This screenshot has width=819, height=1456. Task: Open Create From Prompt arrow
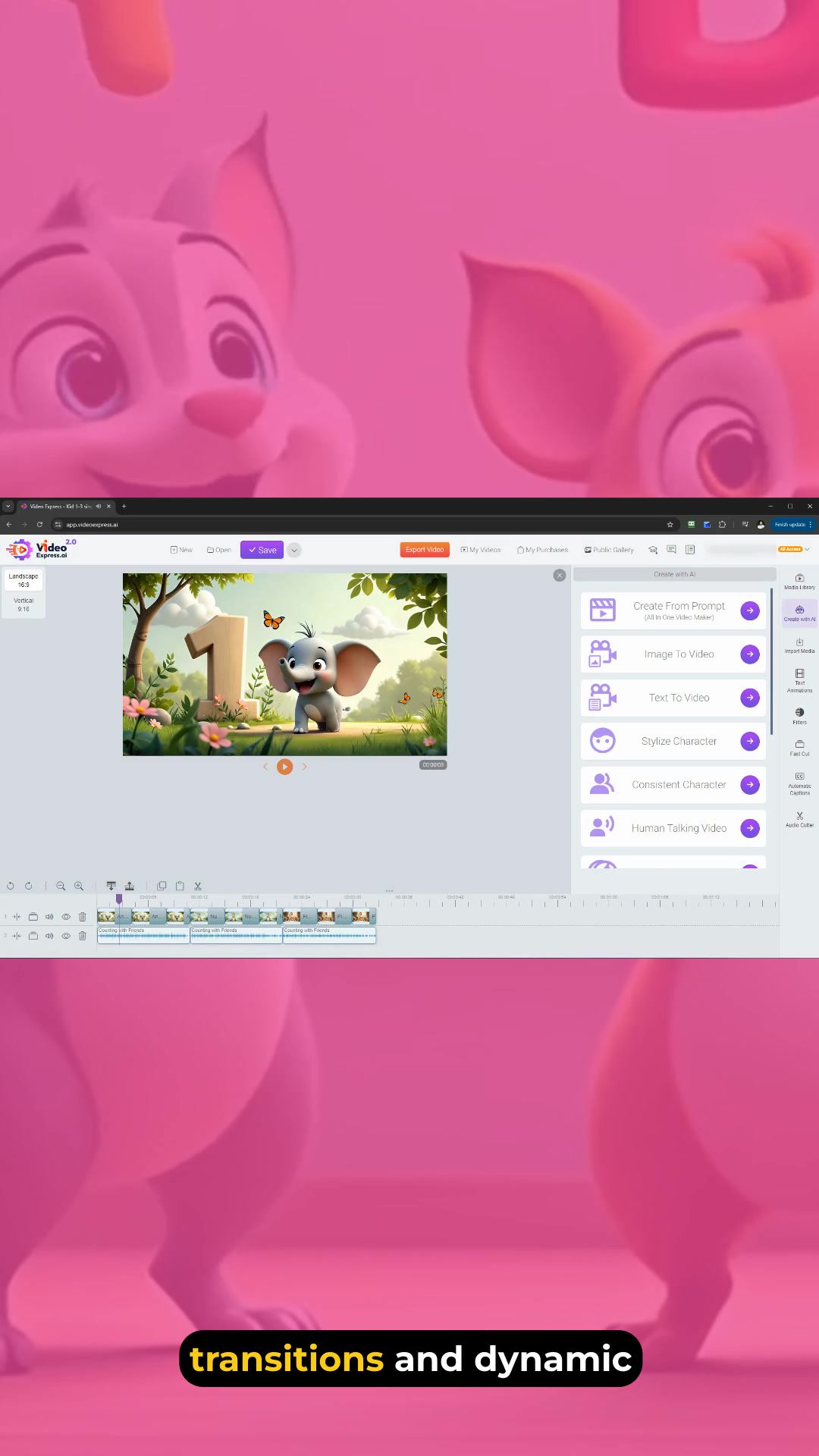pos(750,610)
